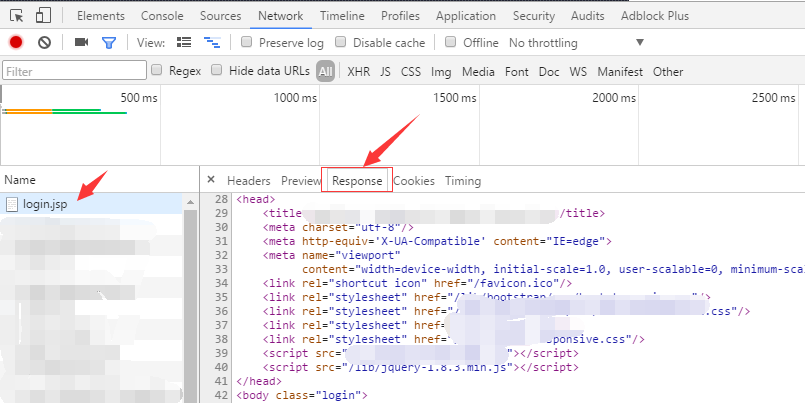
Task: Filter requests by XHR type
Action: pos(358,71)
